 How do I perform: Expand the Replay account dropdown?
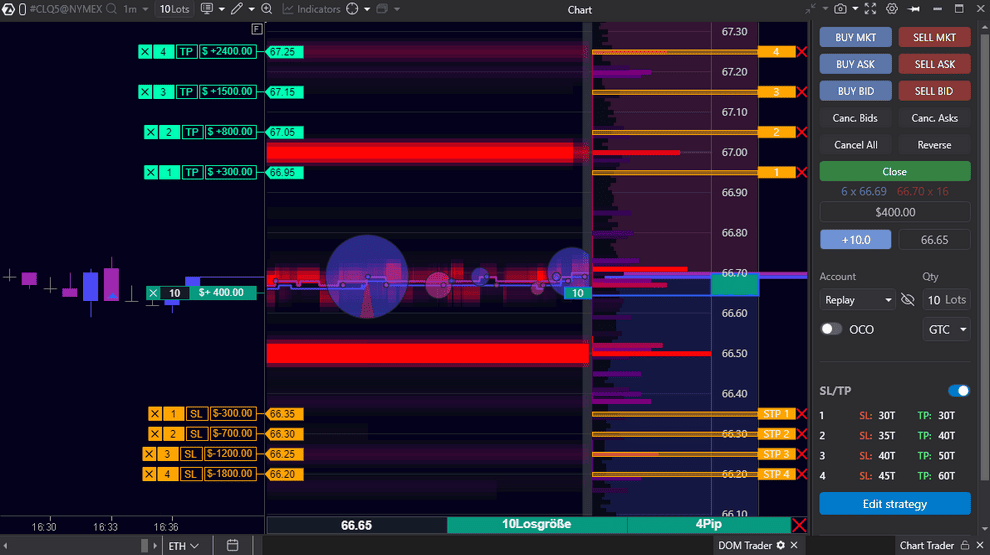pyautogui.click(x=858, y=300)
